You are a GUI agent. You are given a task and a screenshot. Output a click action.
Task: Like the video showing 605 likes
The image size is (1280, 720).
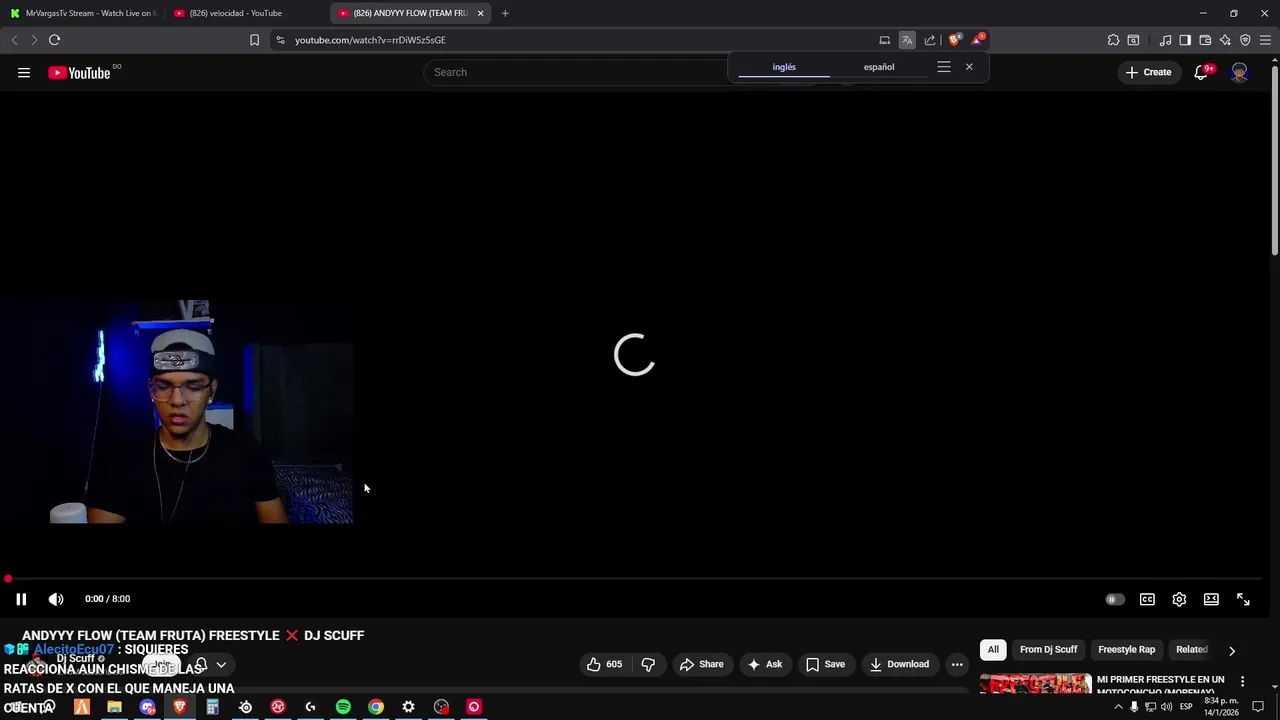point(604,664)
